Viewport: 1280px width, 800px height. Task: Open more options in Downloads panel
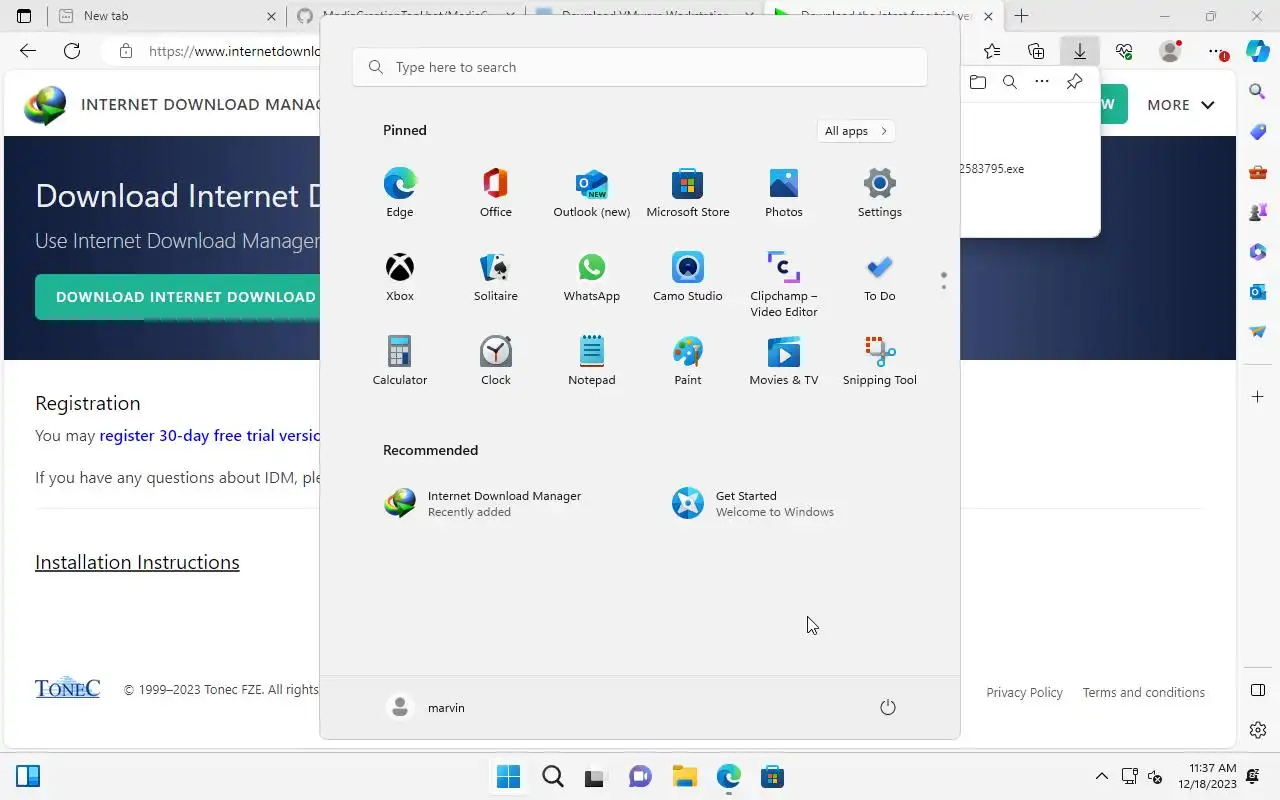click(1042, 82)
